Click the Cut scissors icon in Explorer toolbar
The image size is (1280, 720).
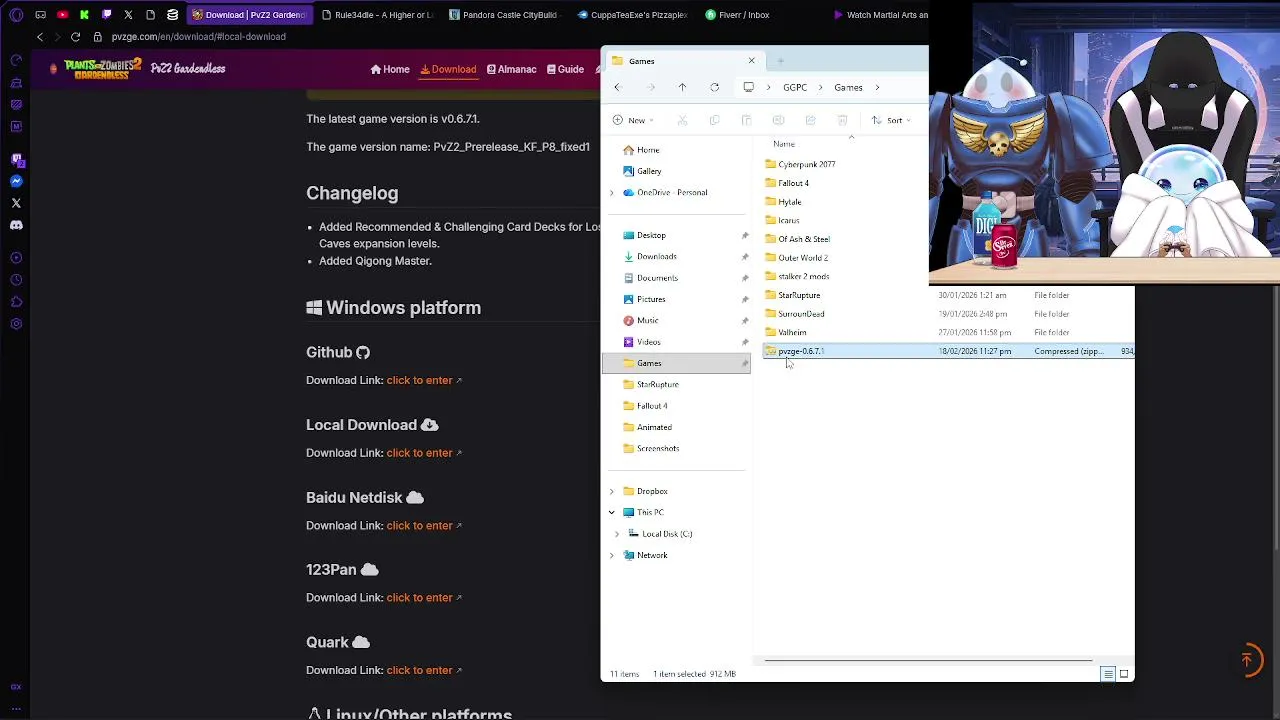click(x=682, y=120)
